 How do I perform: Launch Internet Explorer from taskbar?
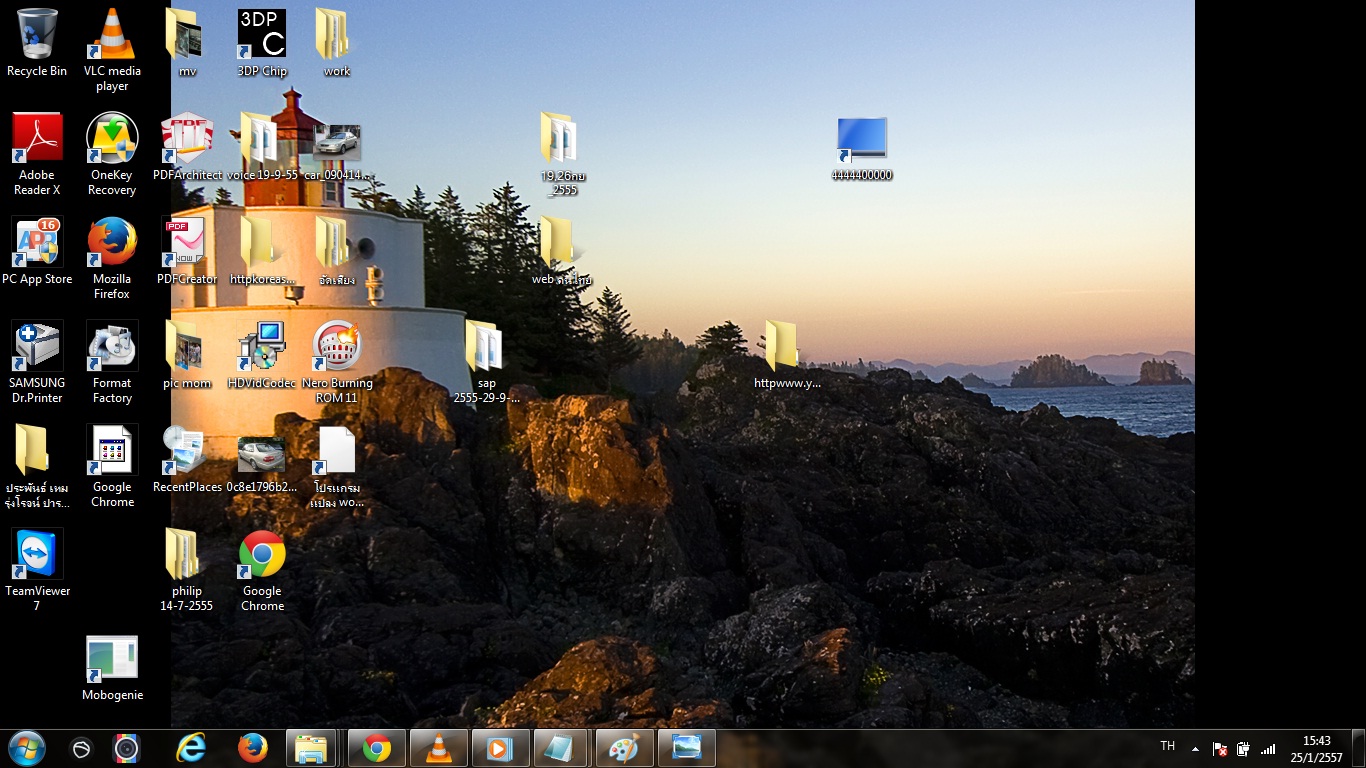(190, 748)
